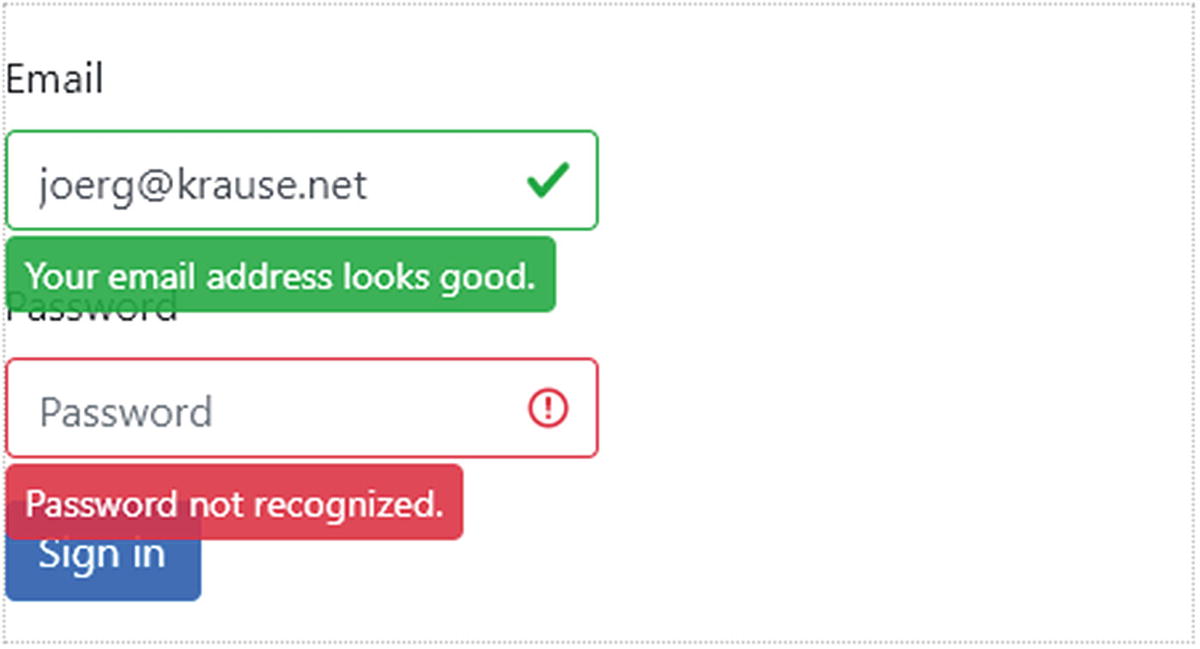Focus the Email input field
Image resolution: width=1200 pixels, height=649 pixels.
click(x=300, y=181)
